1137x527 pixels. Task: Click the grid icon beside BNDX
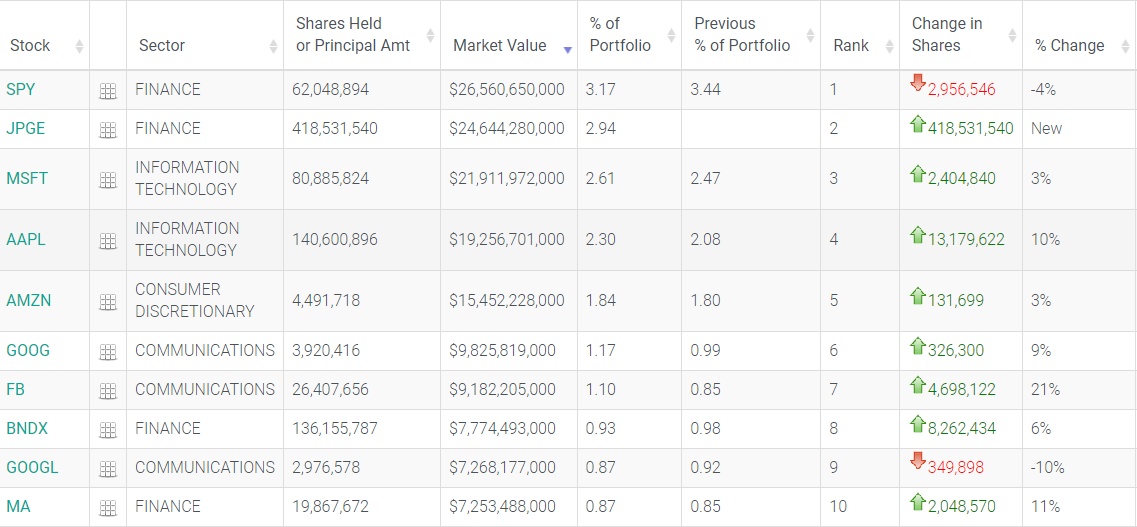click(108, 430)
